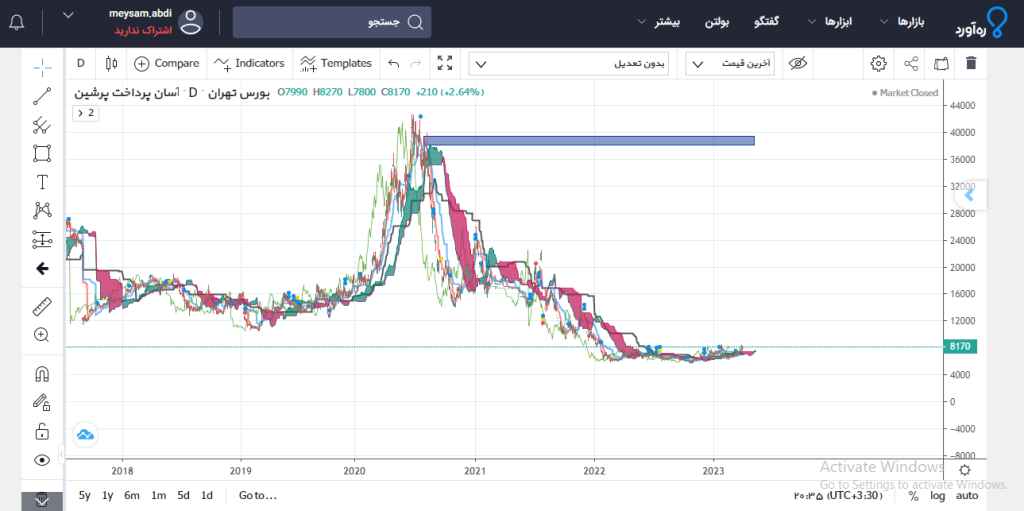Open Go to date dialog
The width and height of the screenshot is (1024, 511).
pyautogui.click(x=258, y=495)
